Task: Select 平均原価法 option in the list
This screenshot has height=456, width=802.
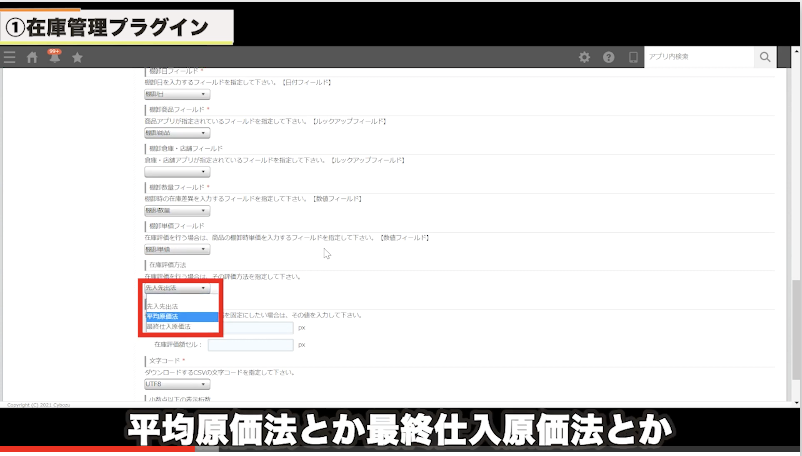Action: tap(181, 316)
